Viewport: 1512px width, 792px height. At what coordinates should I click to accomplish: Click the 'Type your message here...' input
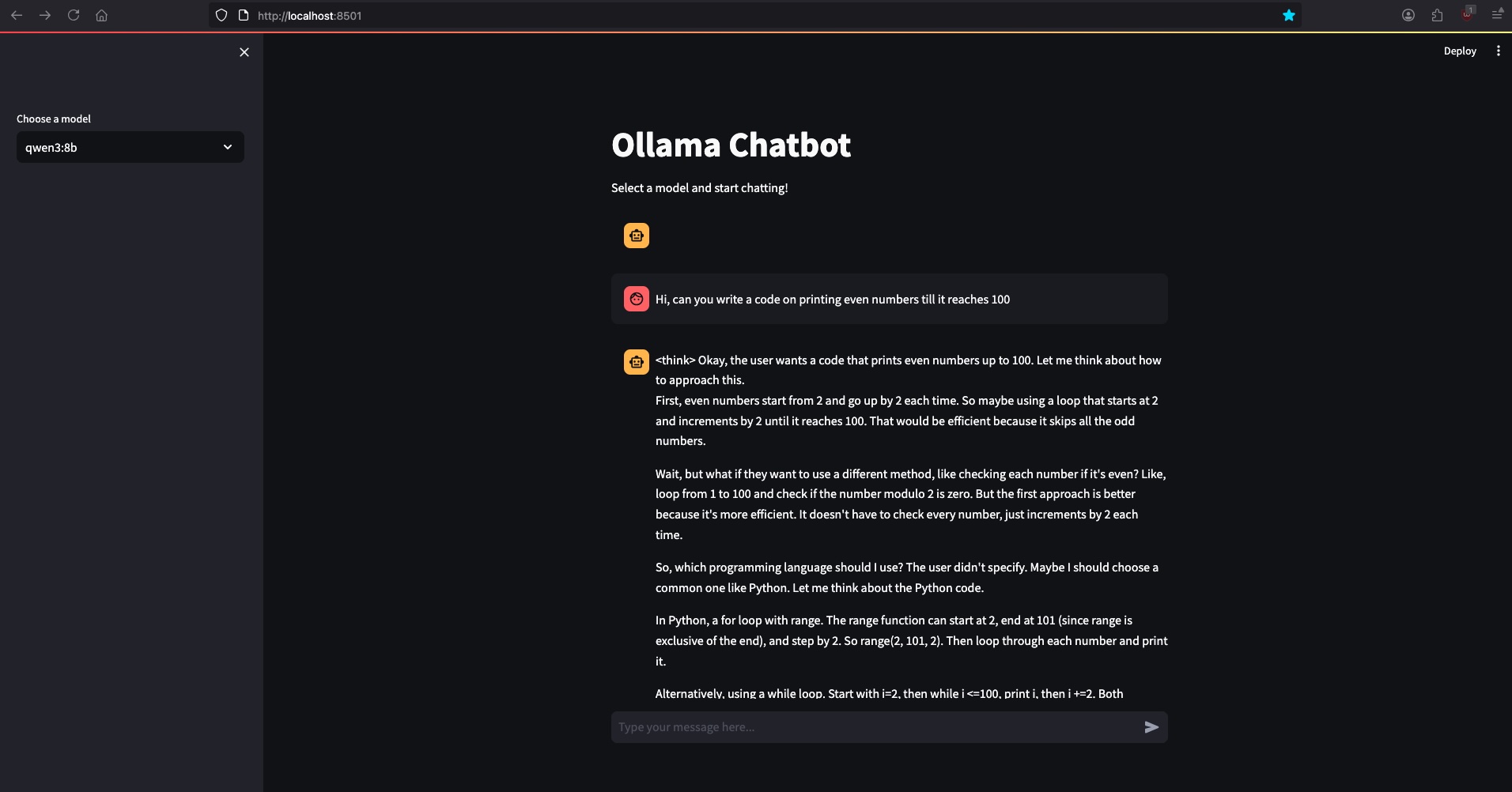pyautogui.click(x=874, y=727)
